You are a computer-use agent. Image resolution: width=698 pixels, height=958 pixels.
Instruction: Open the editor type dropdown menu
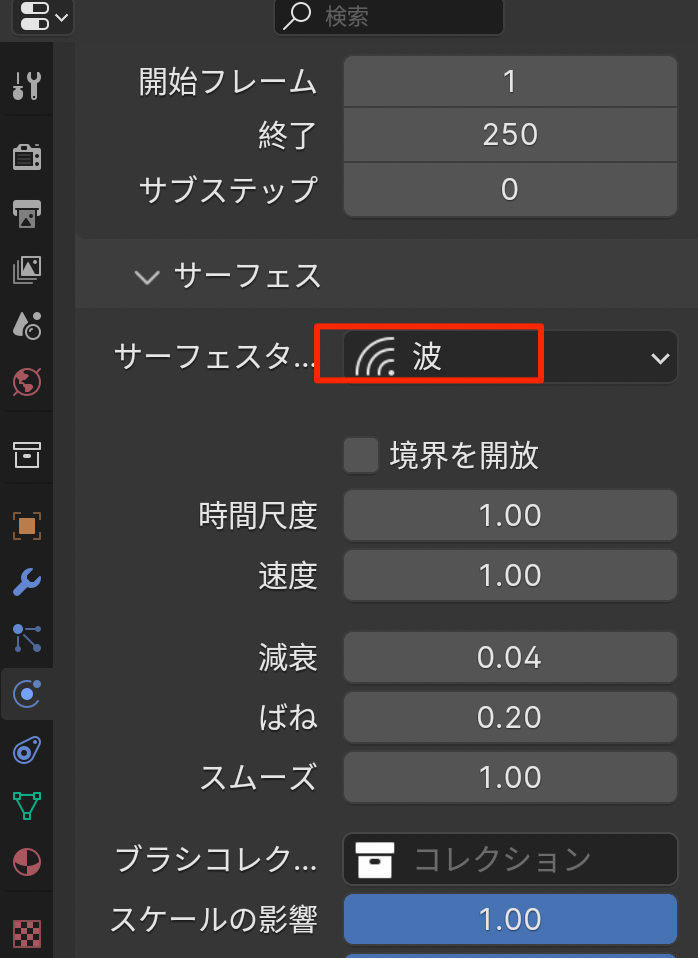[40, 16]
